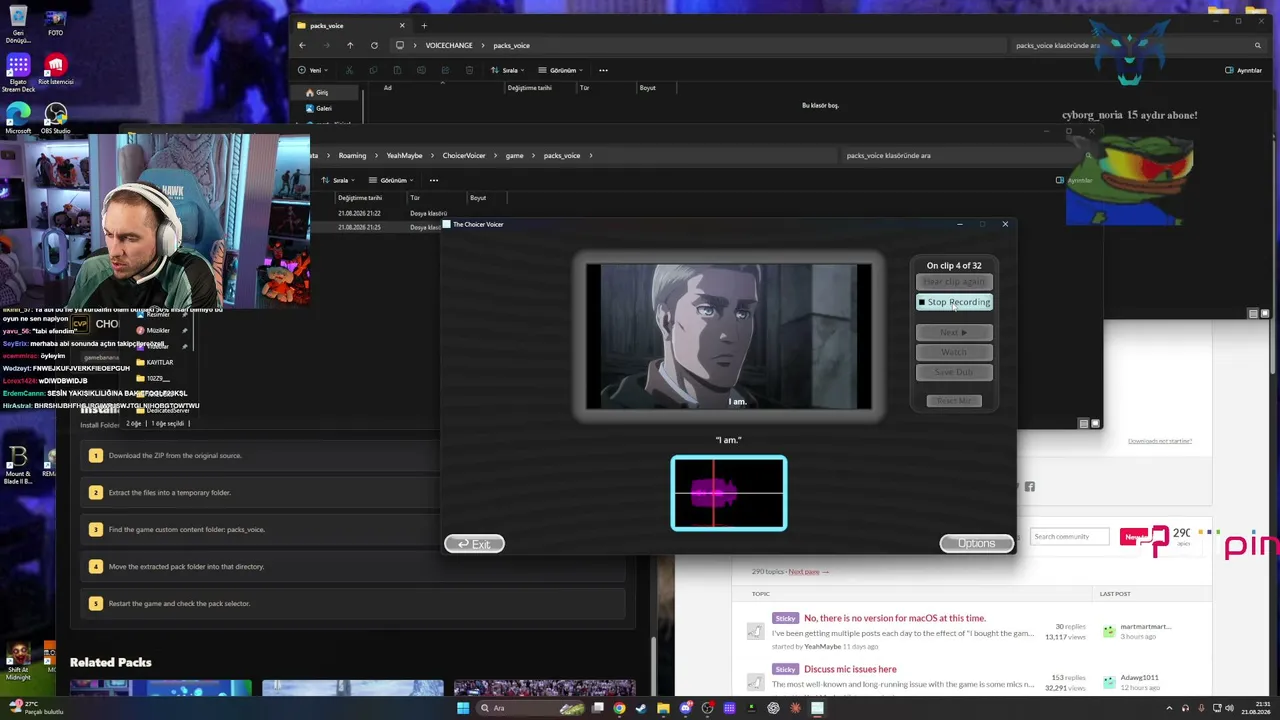Sort front Explorer by the Boyut column
The width and height of the screenshot is (1280, 720).
click(648, 88)
